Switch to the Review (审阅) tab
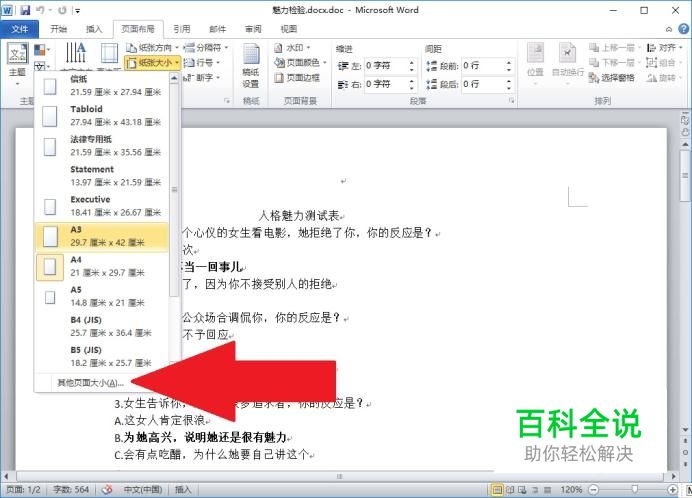This screenshot has height=498, width=692. (x=253, y=29)
